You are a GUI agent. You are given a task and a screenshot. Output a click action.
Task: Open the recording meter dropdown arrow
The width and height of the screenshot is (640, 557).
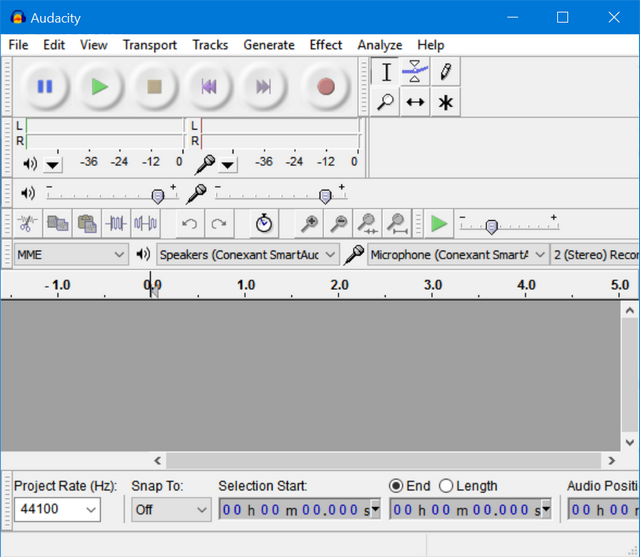pyautogui.click(x=227, y=165)
